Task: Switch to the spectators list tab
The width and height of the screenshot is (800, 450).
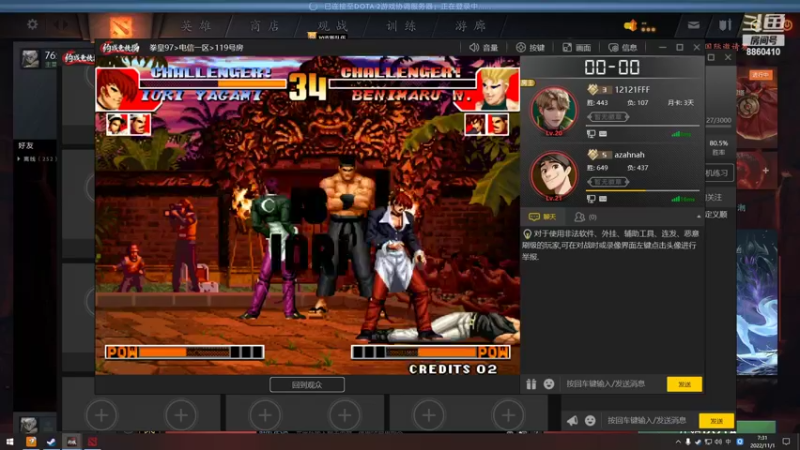Action: pyautogui.click(x=585, y=217)
